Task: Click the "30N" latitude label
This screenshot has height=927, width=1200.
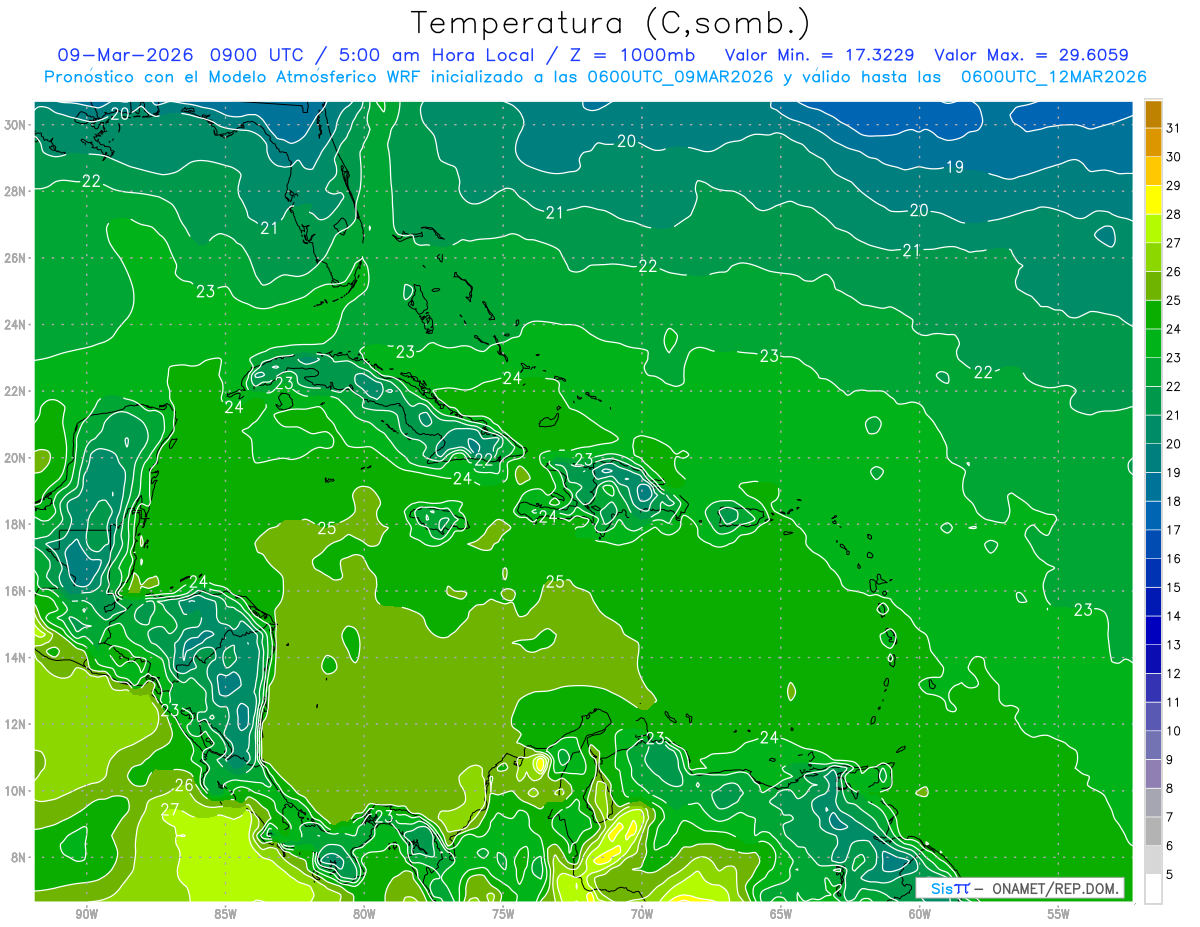Action: click(17, 124)
